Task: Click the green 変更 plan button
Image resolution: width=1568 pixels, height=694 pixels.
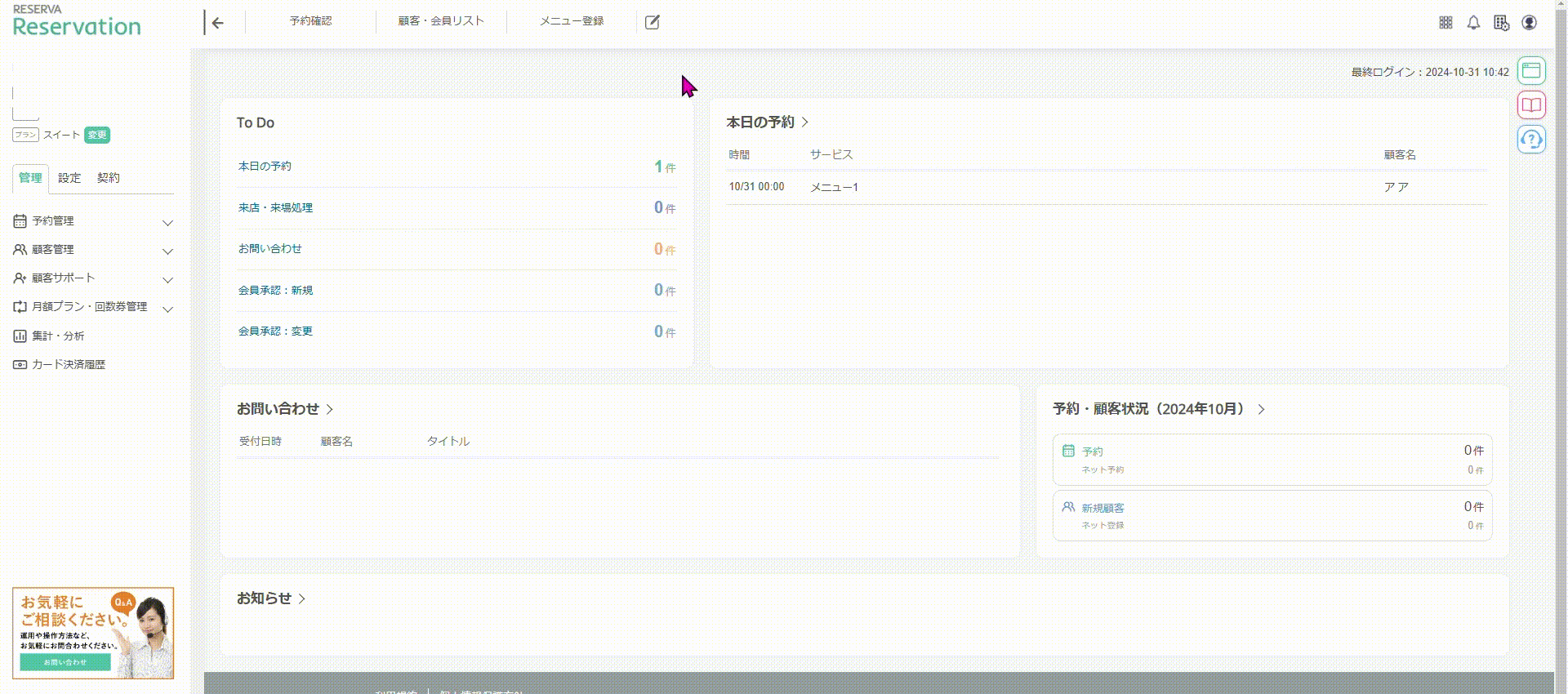Action: 97,135
